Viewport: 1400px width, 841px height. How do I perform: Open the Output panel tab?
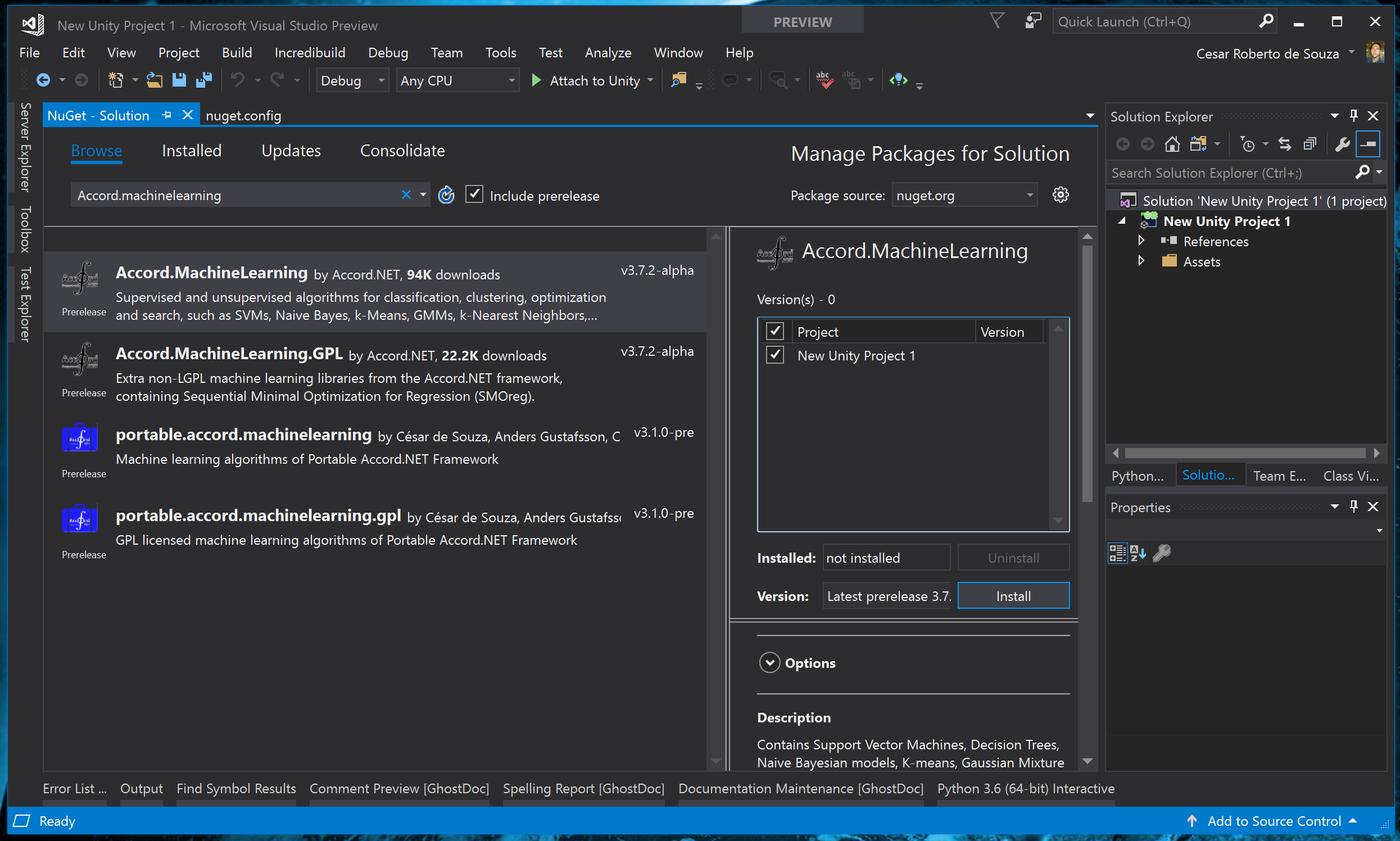pos(142,789)
